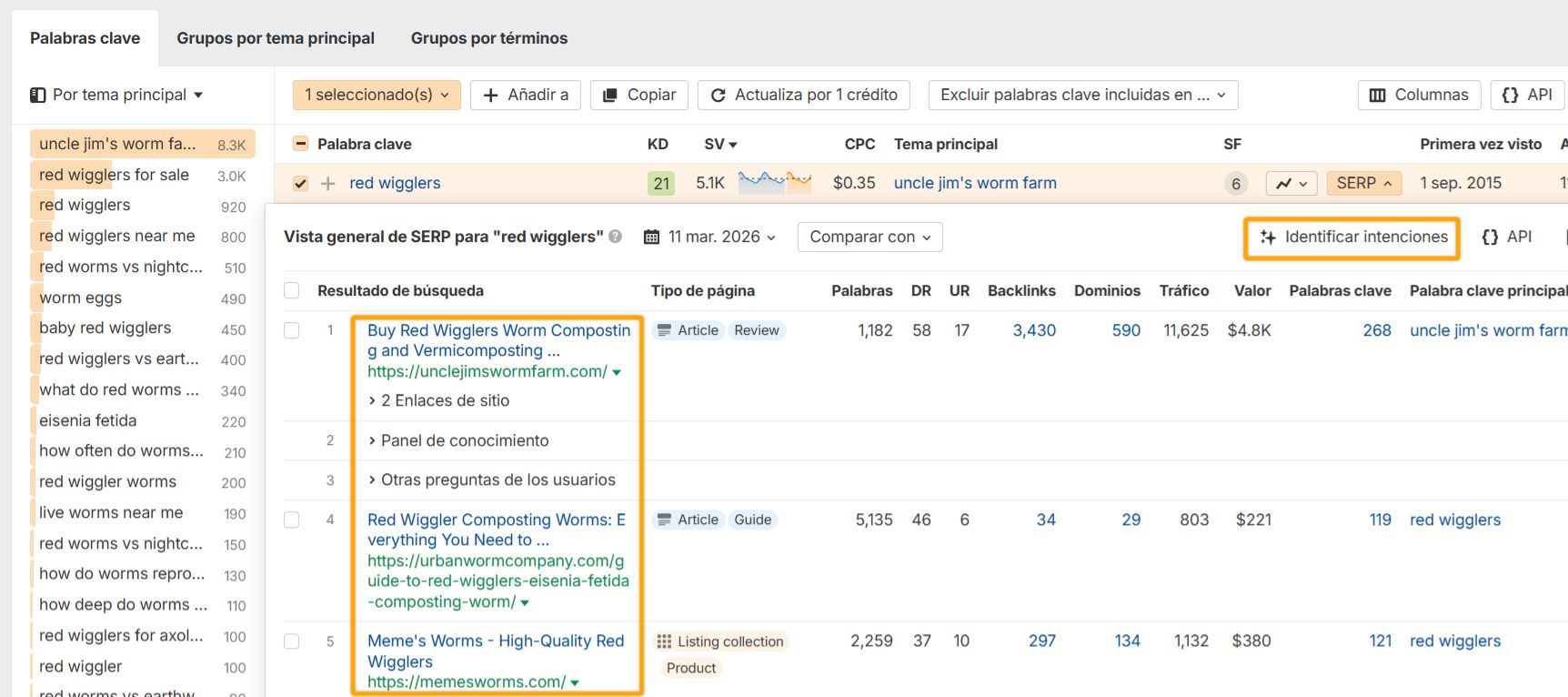Collapse the SERP button for red wigglers
Viewport: 1568px width, 697px height.
pyautogui.click(x=1364, y=184)
